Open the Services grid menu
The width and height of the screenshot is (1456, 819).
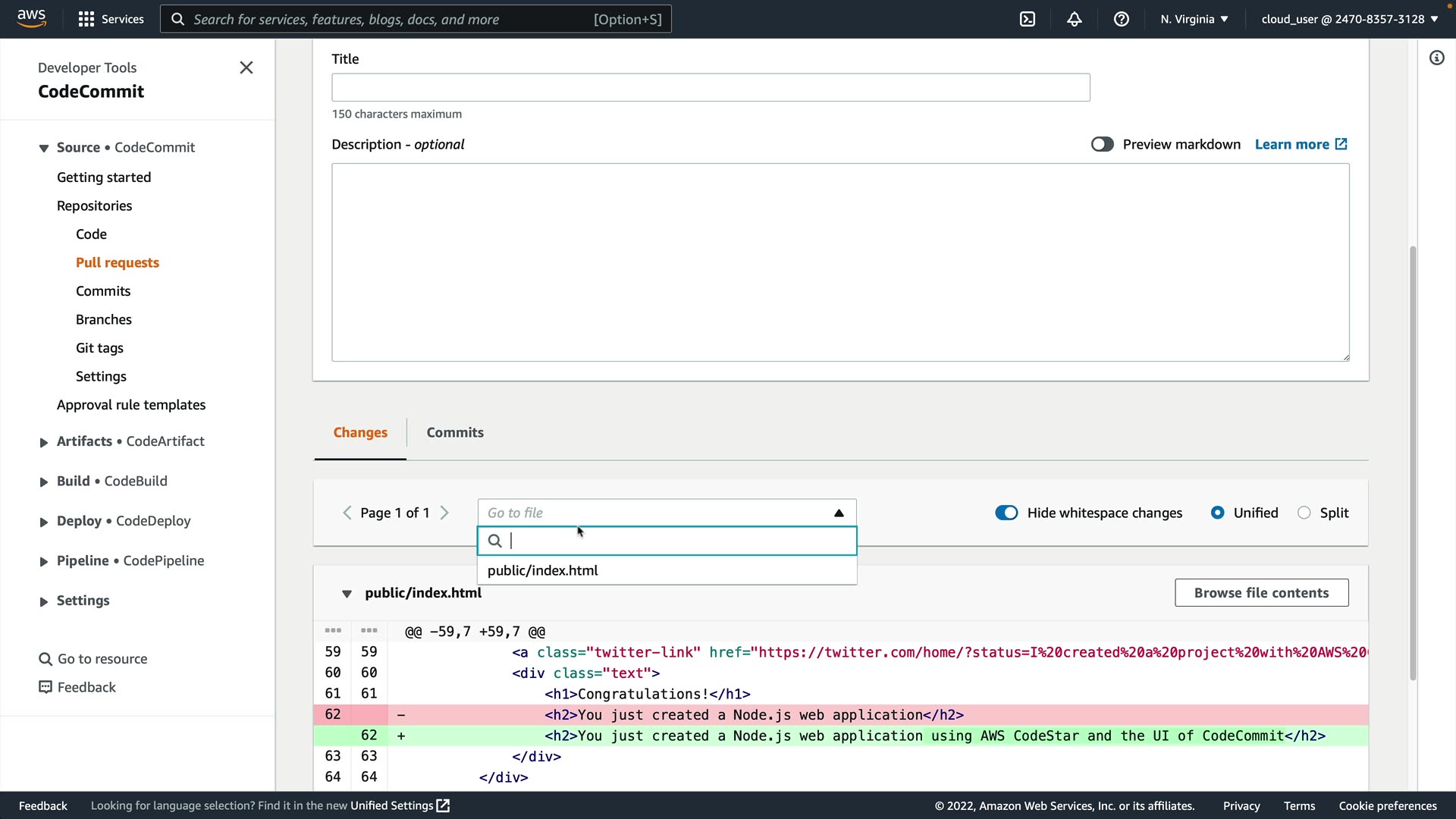[x=86, y=19]
